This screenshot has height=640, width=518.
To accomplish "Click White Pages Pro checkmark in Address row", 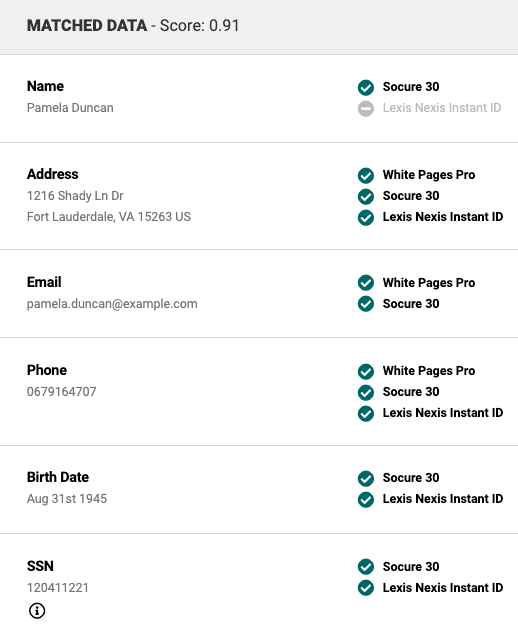I will (366, 175).
